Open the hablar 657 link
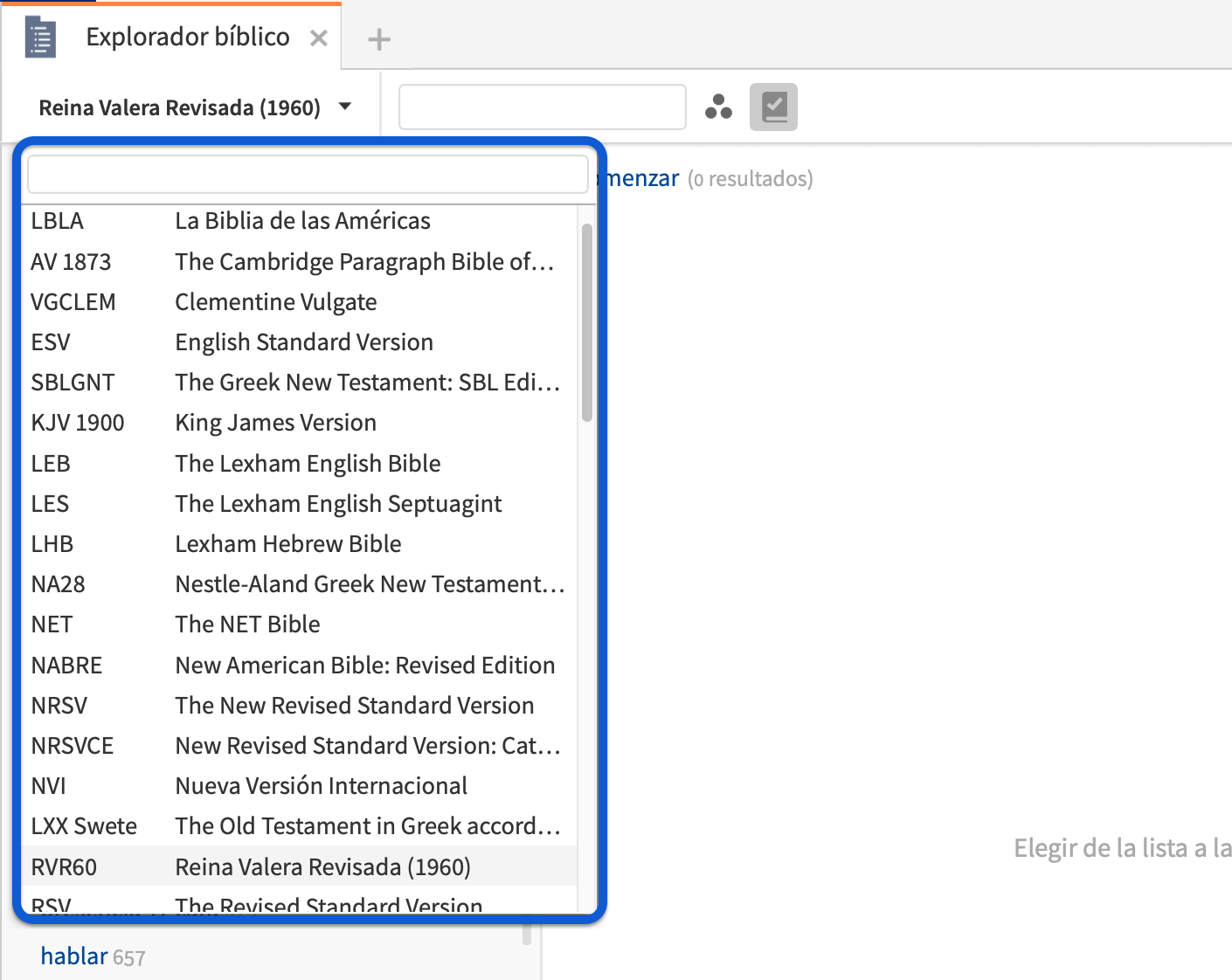The height and width of the screenshot is (980, 1232). (x=93, y=956)
